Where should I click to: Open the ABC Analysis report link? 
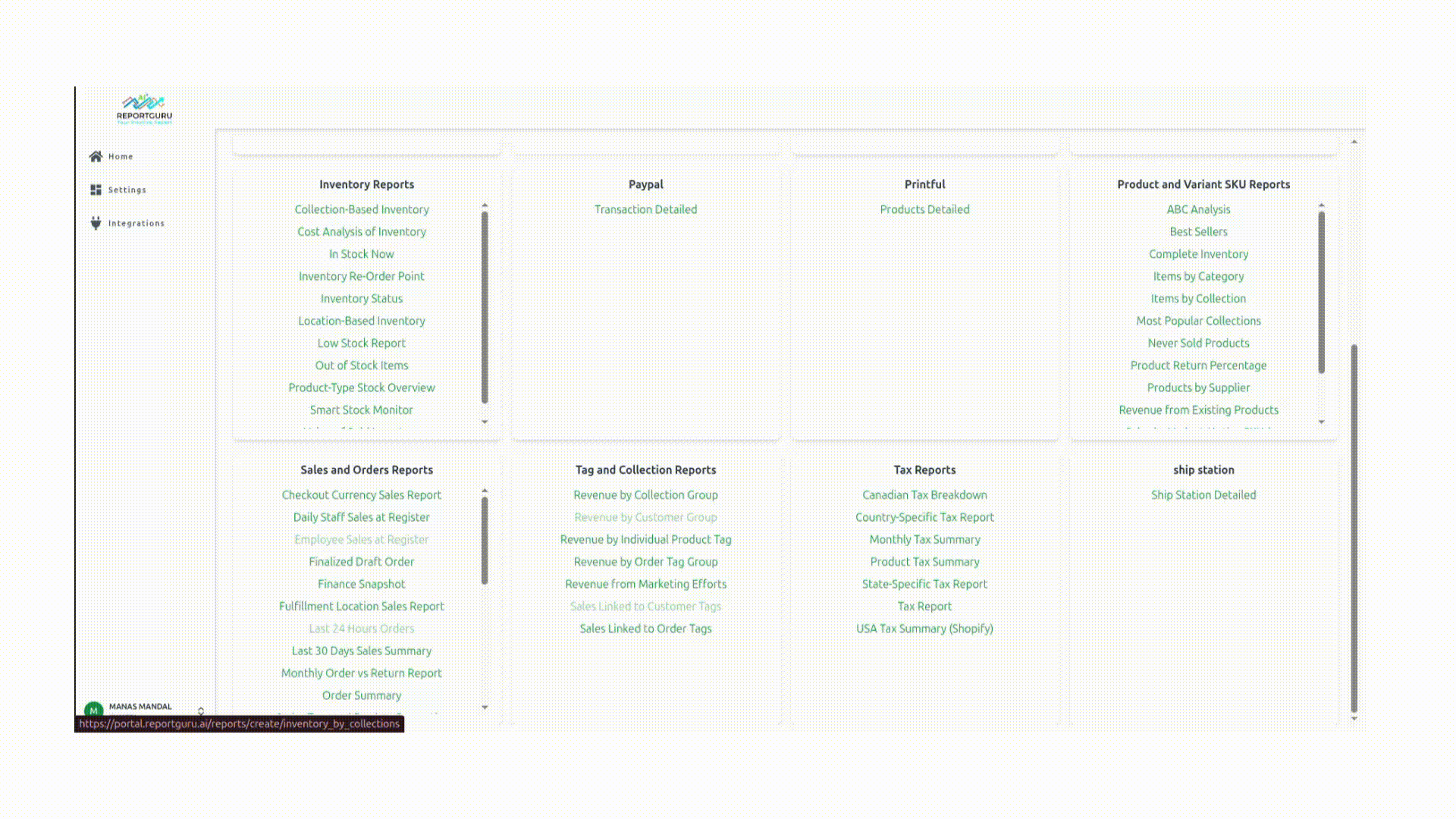[1198, 209]
